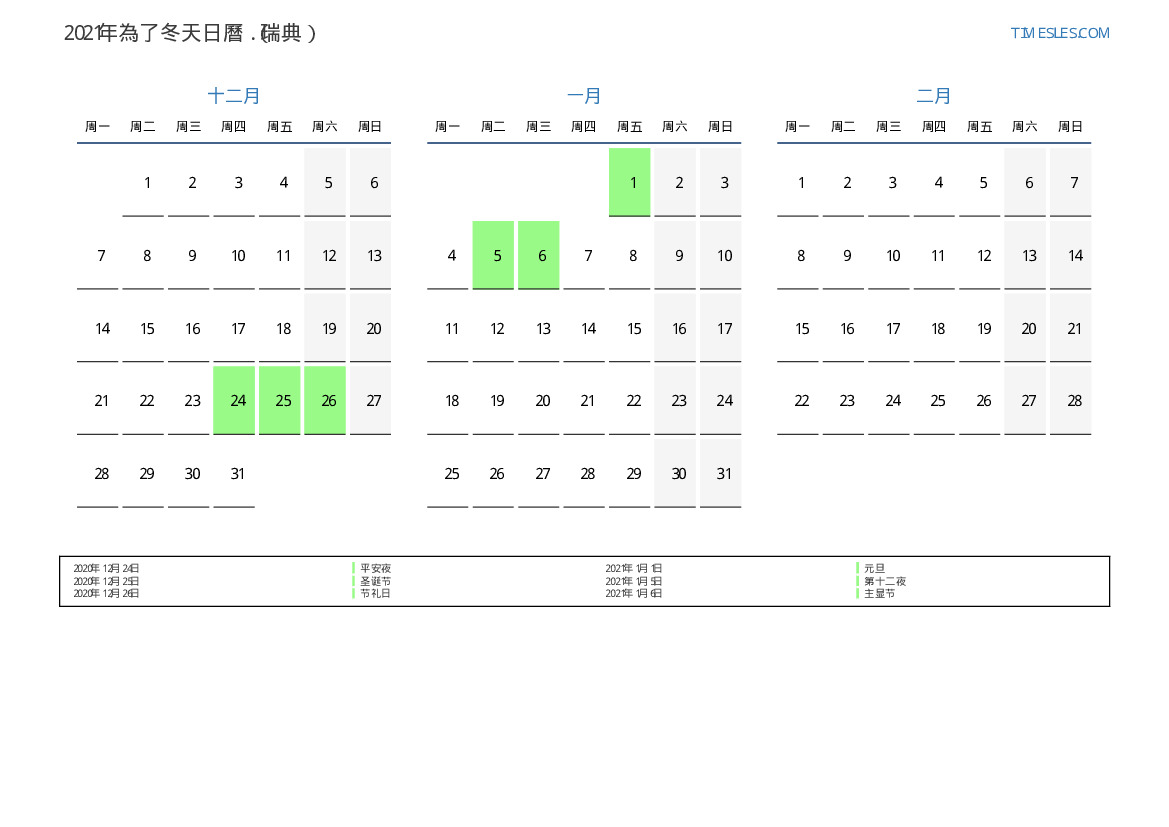This screenshot has width=1169, height=827.
Task: Select highlighted December 25 date cell
Action: [x=283, y=400]
